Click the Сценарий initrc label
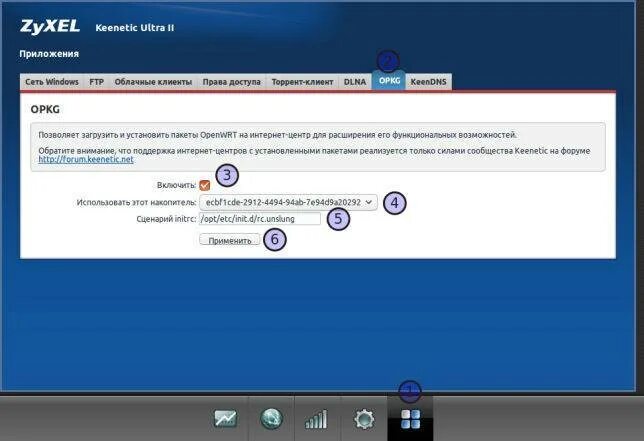Viewport: 644px width, 441px height. click(166, 219)
